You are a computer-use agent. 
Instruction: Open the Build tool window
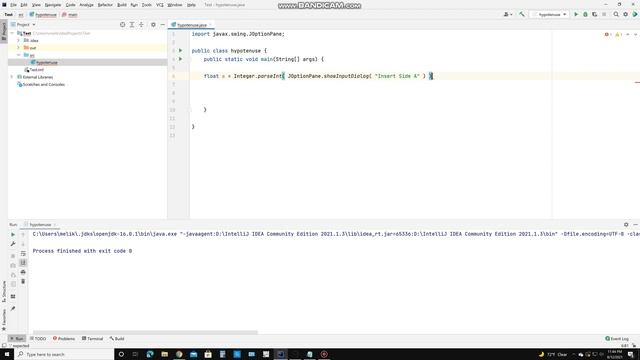[x=117, y=338]
